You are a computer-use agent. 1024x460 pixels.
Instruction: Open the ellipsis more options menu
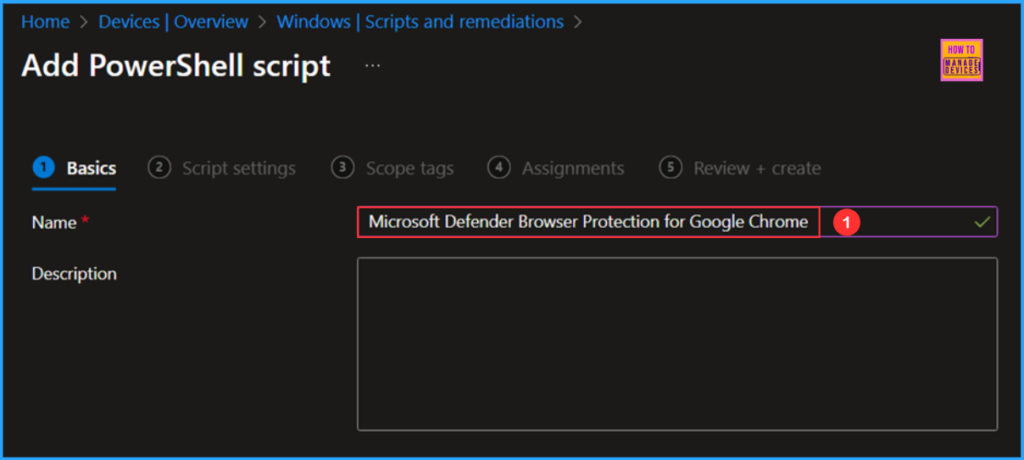[x=372, y=66]
